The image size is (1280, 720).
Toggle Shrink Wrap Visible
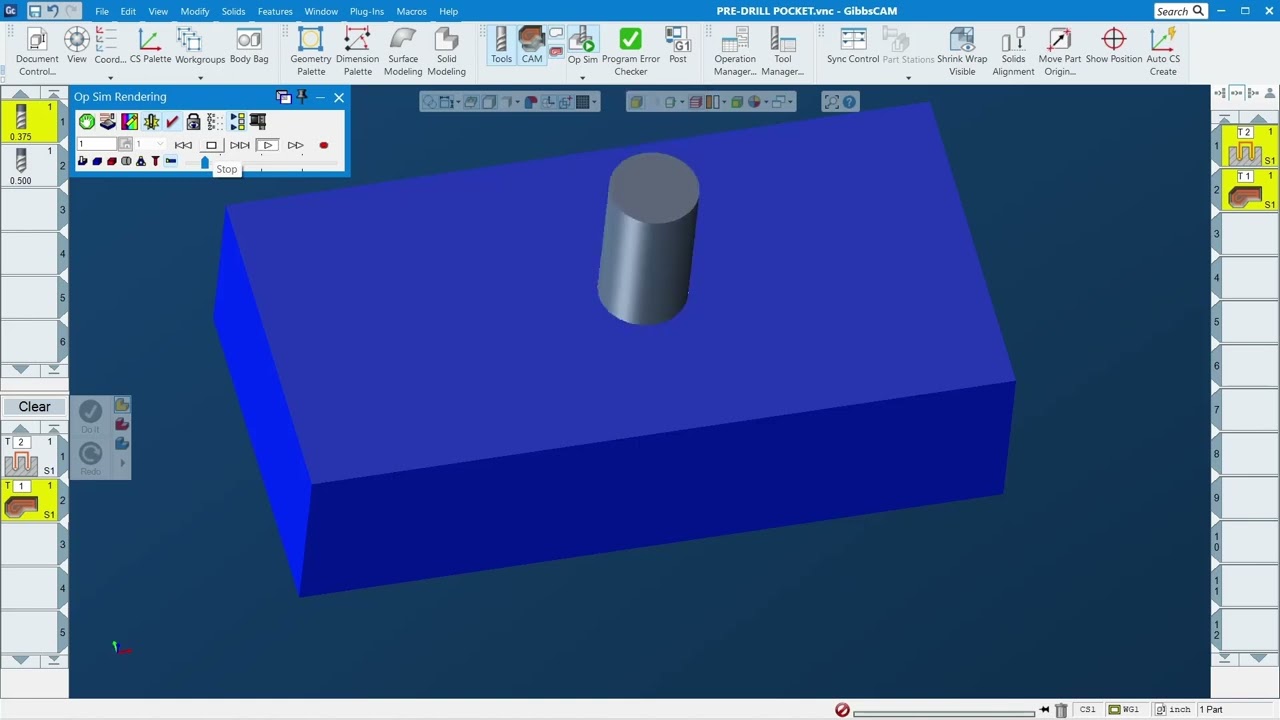click(x=962, y=52)
